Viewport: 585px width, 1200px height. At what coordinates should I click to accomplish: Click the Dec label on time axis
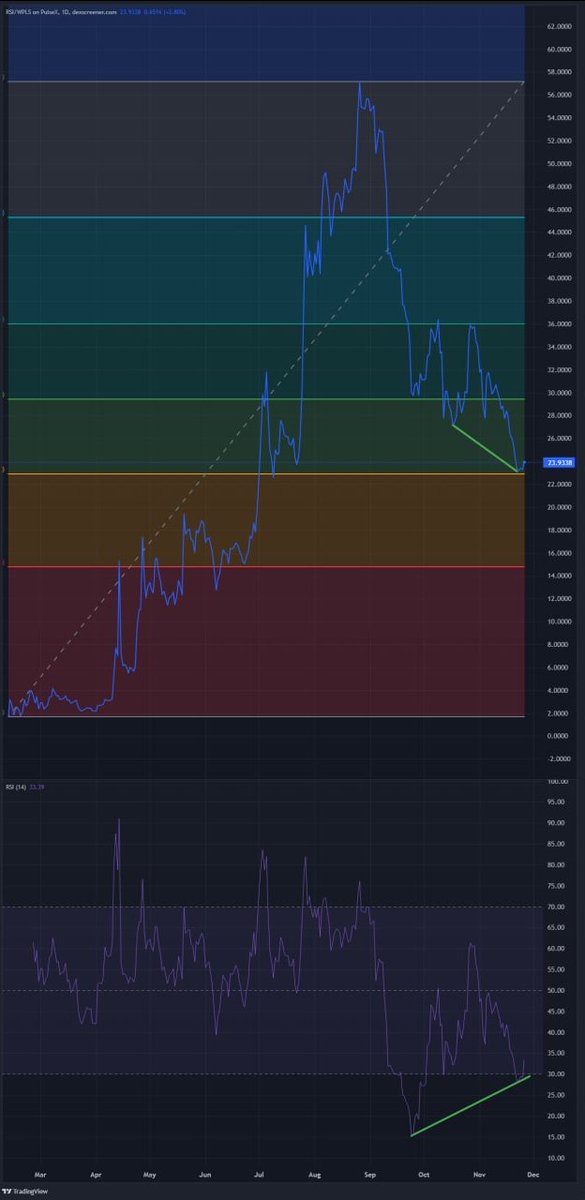tap(533, 1174)
